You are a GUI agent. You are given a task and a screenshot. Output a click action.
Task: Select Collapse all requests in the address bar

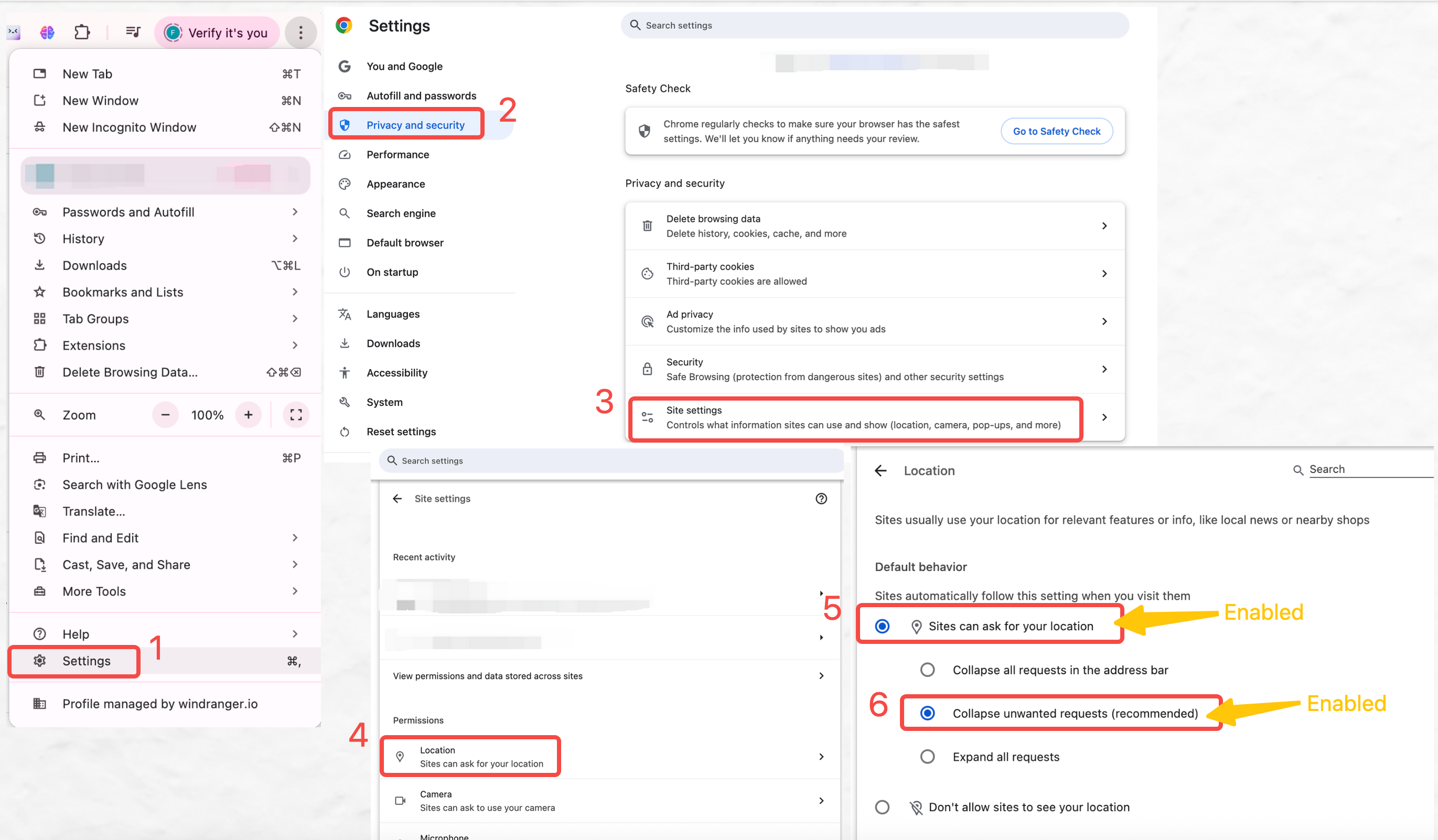(x=928, y=670)
